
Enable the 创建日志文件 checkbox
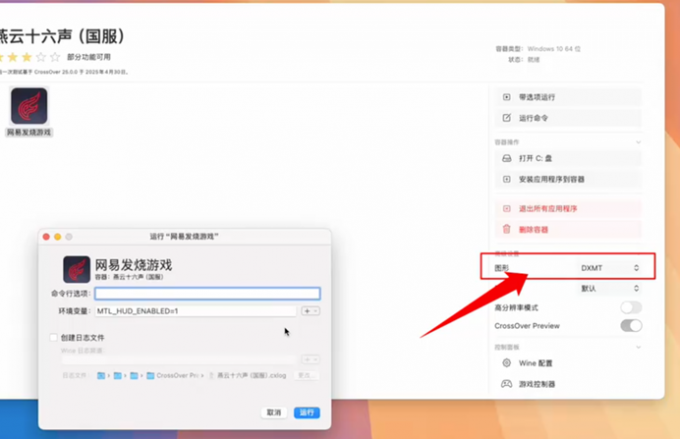(x=53, y=337)
